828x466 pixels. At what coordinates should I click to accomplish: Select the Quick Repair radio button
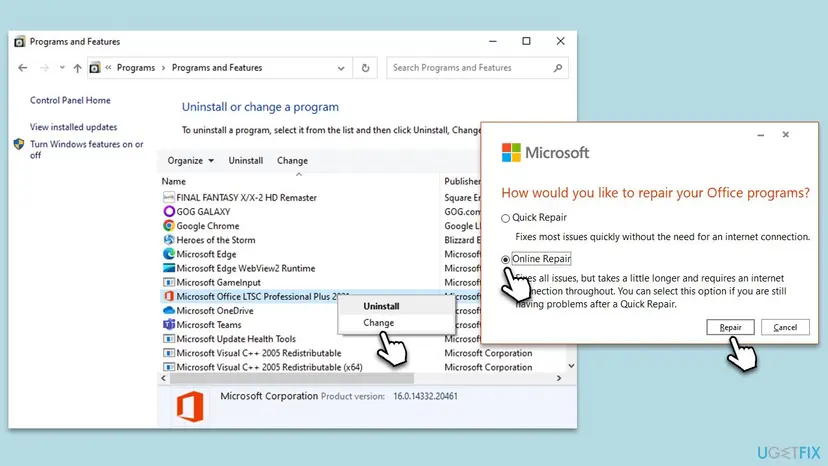click(x=505, y=218)
